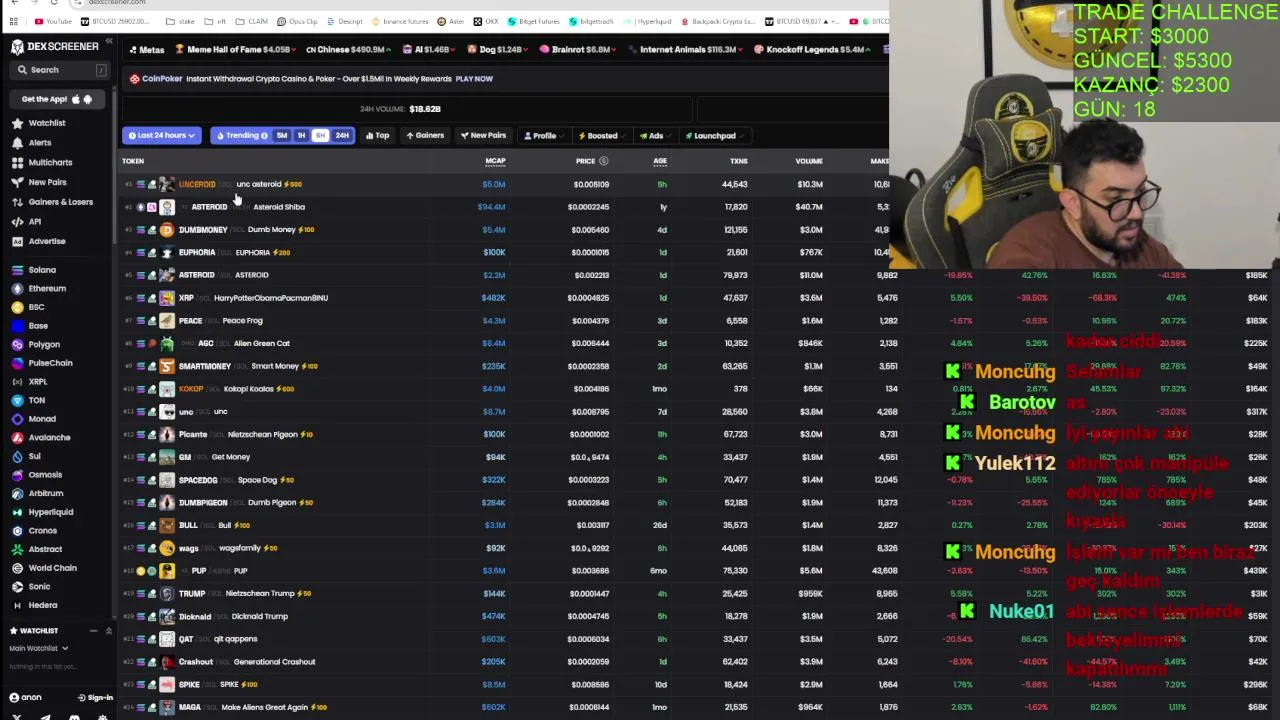This screenshot has width=1280, height=720.
Task: Click the Get the App button
Action: pyautogui.click(x=57, y=99)
